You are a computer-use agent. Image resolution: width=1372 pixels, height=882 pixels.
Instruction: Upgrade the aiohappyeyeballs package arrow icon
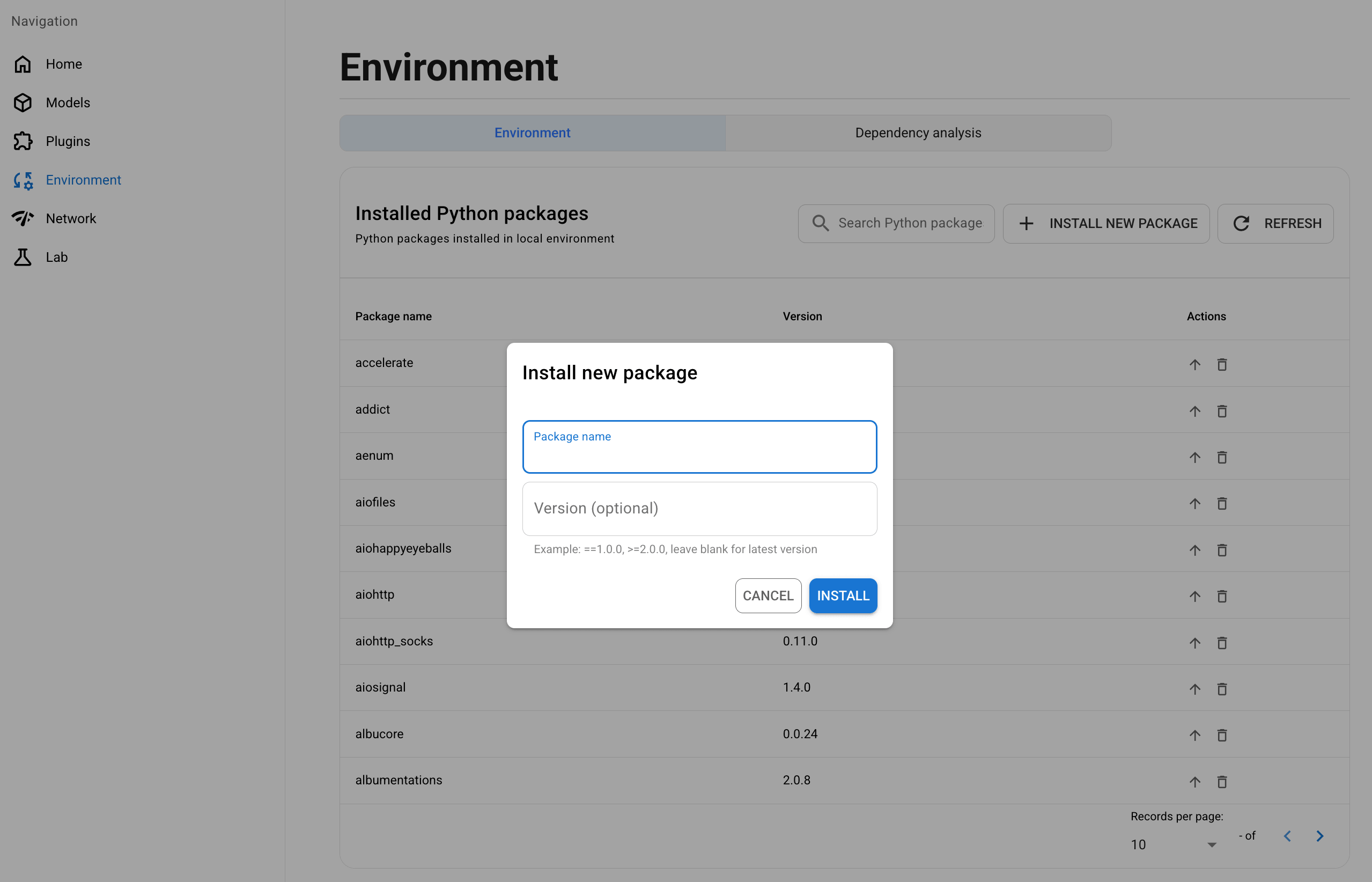[1194, 550]
